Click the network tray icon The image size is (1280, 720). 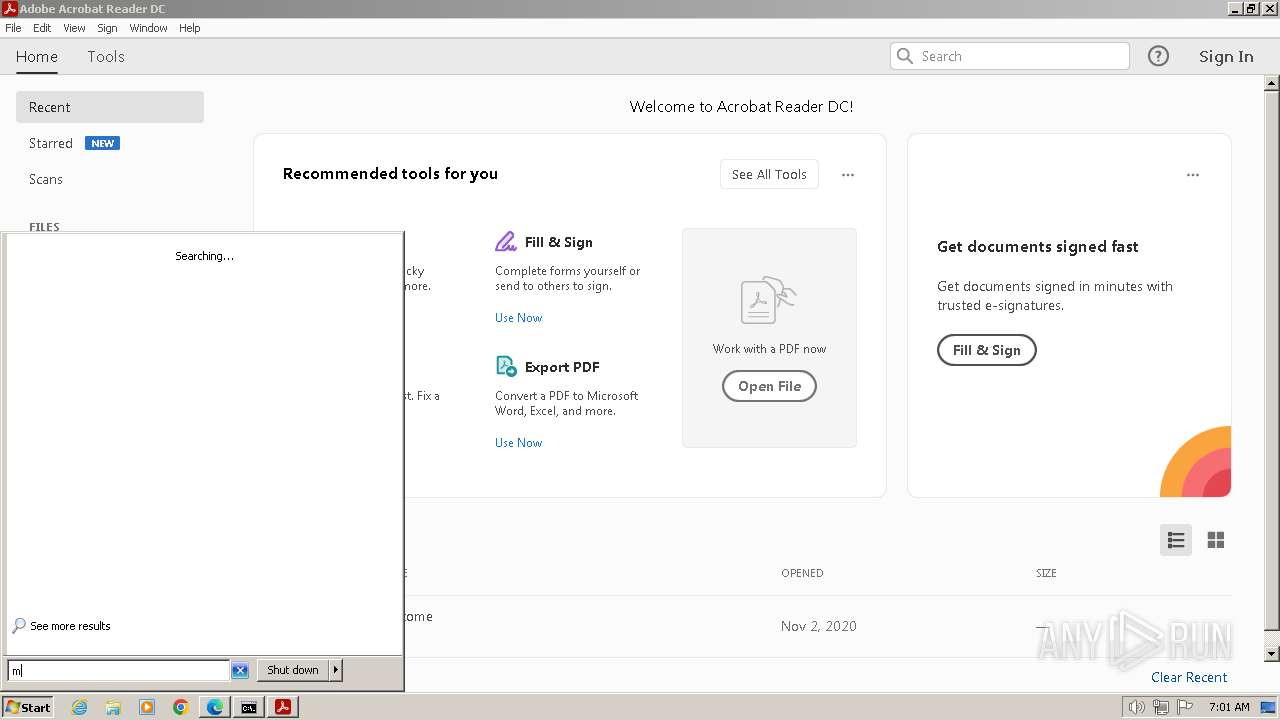coord(1161,707)
